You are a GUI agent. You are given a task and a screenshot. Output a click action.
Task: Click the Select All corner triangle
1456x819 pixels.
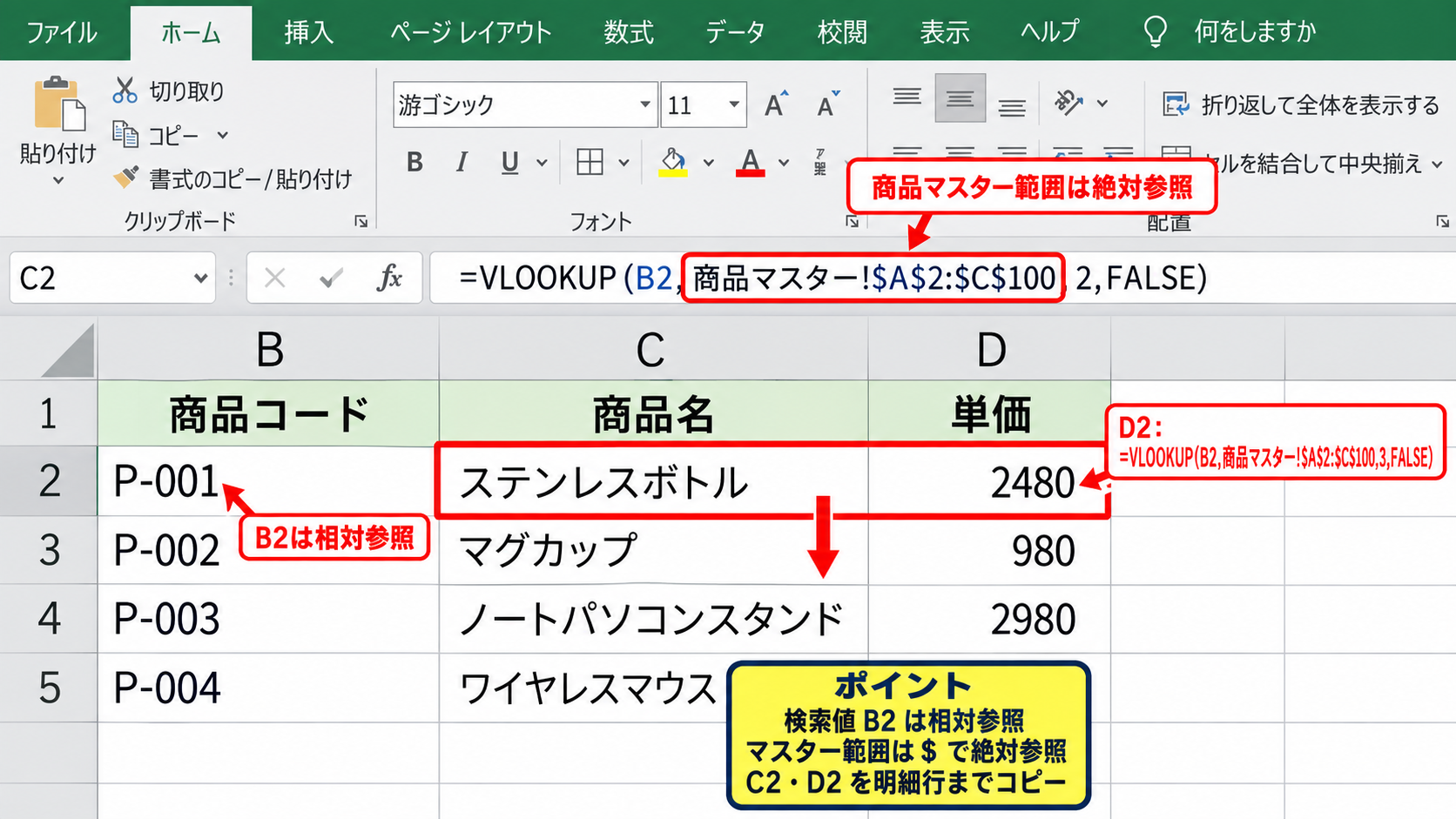[x=66, y=350]
